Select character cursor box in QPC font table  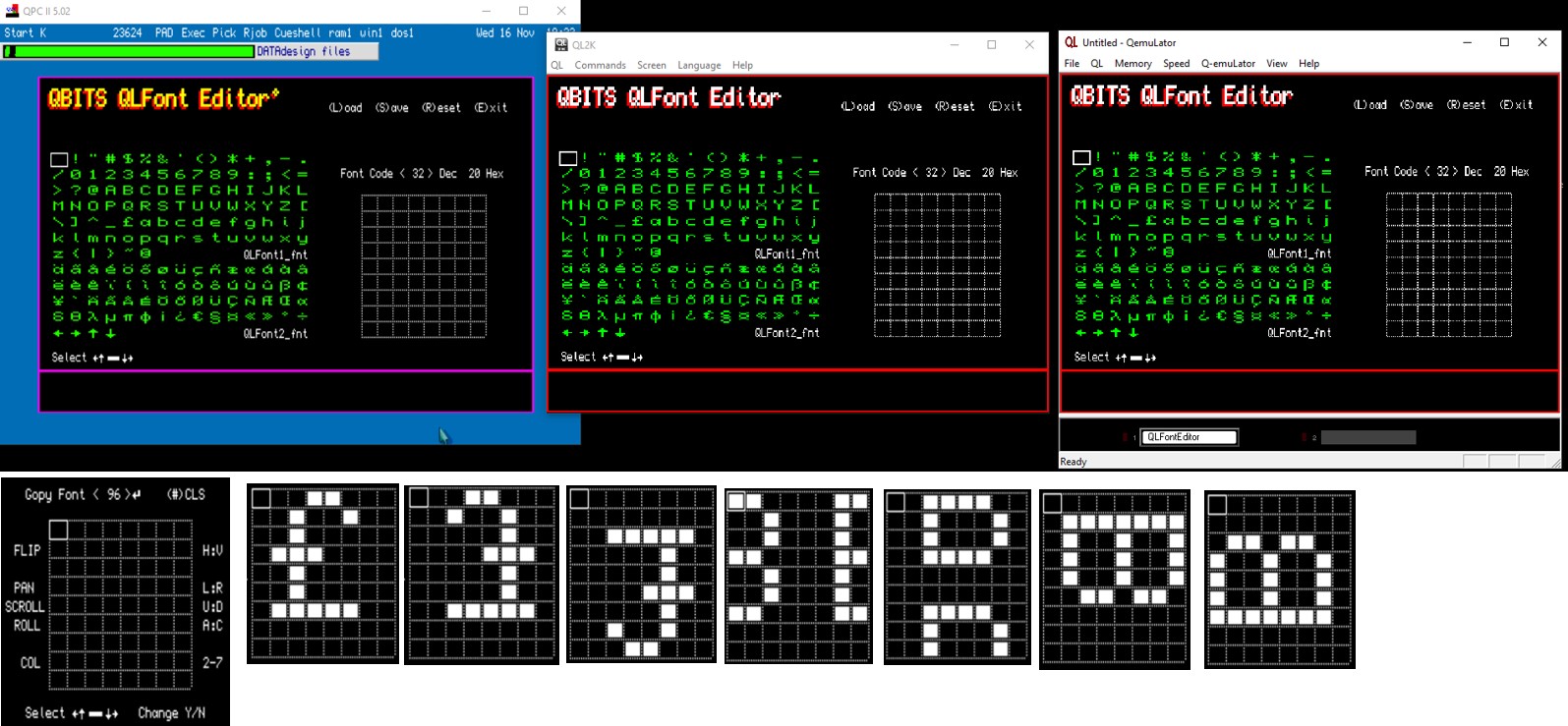[x=59, y=159]
